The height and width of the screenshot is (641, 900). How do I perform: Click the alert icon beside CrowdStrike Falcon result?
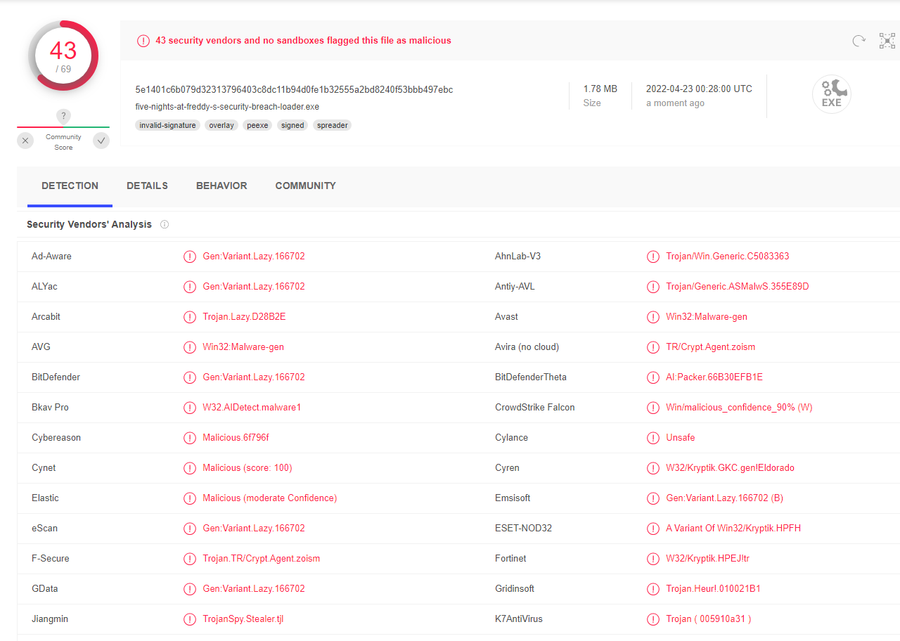pyautogui.click(x=653, y=408)
